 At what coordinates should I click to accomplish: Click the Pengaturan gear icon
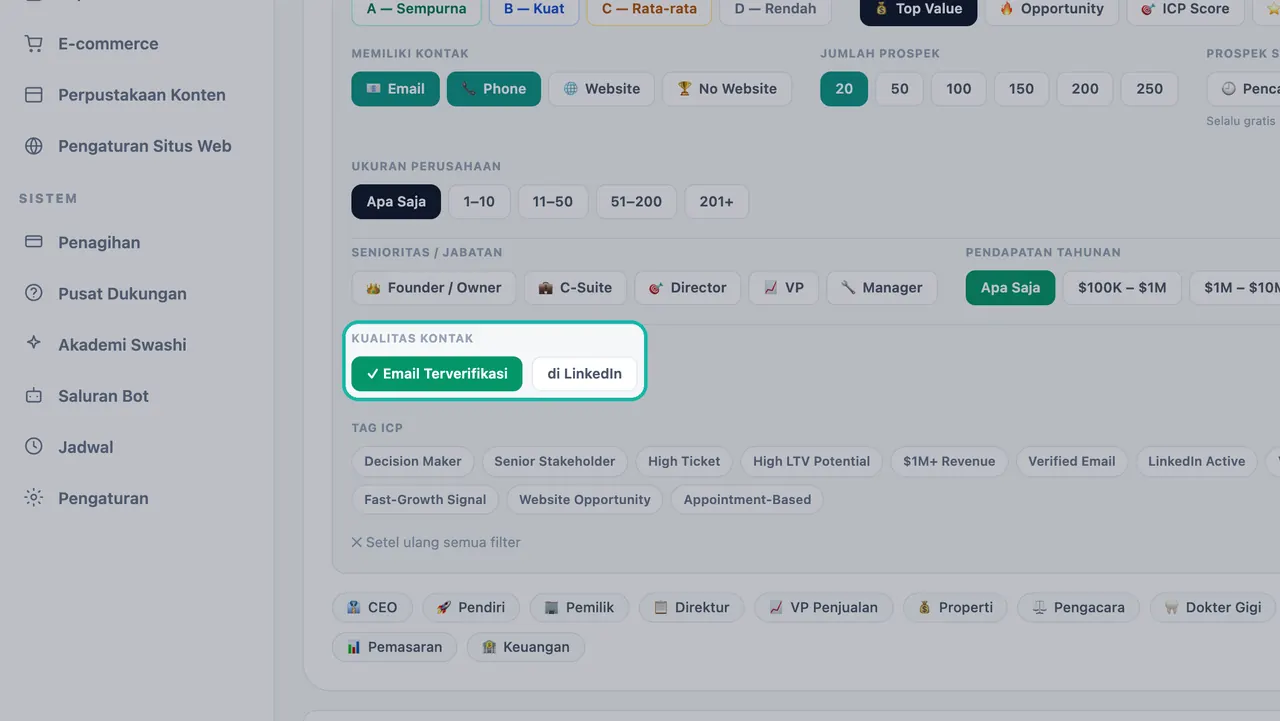[x=34, y=498]
